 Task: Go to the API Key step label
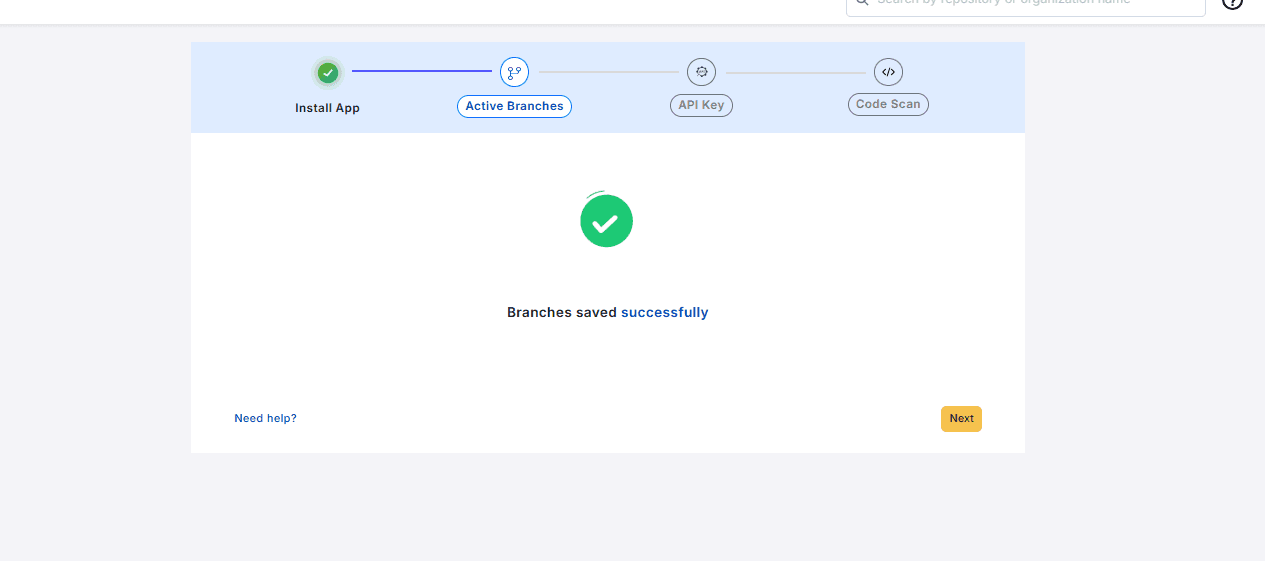pos(701,106)
